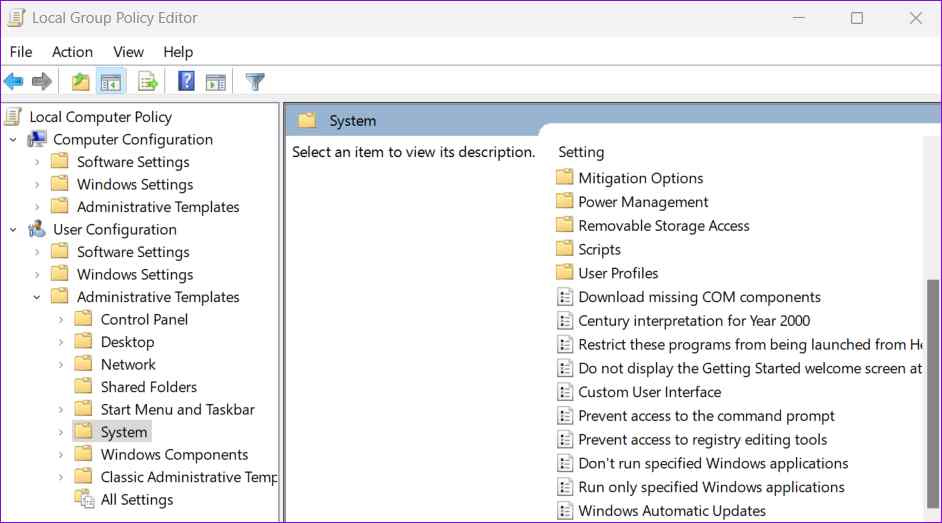Click the Forward arrow toolbar icon
Image resolution: width=942 pixels, height=523 pixels.
coord(42,82)
